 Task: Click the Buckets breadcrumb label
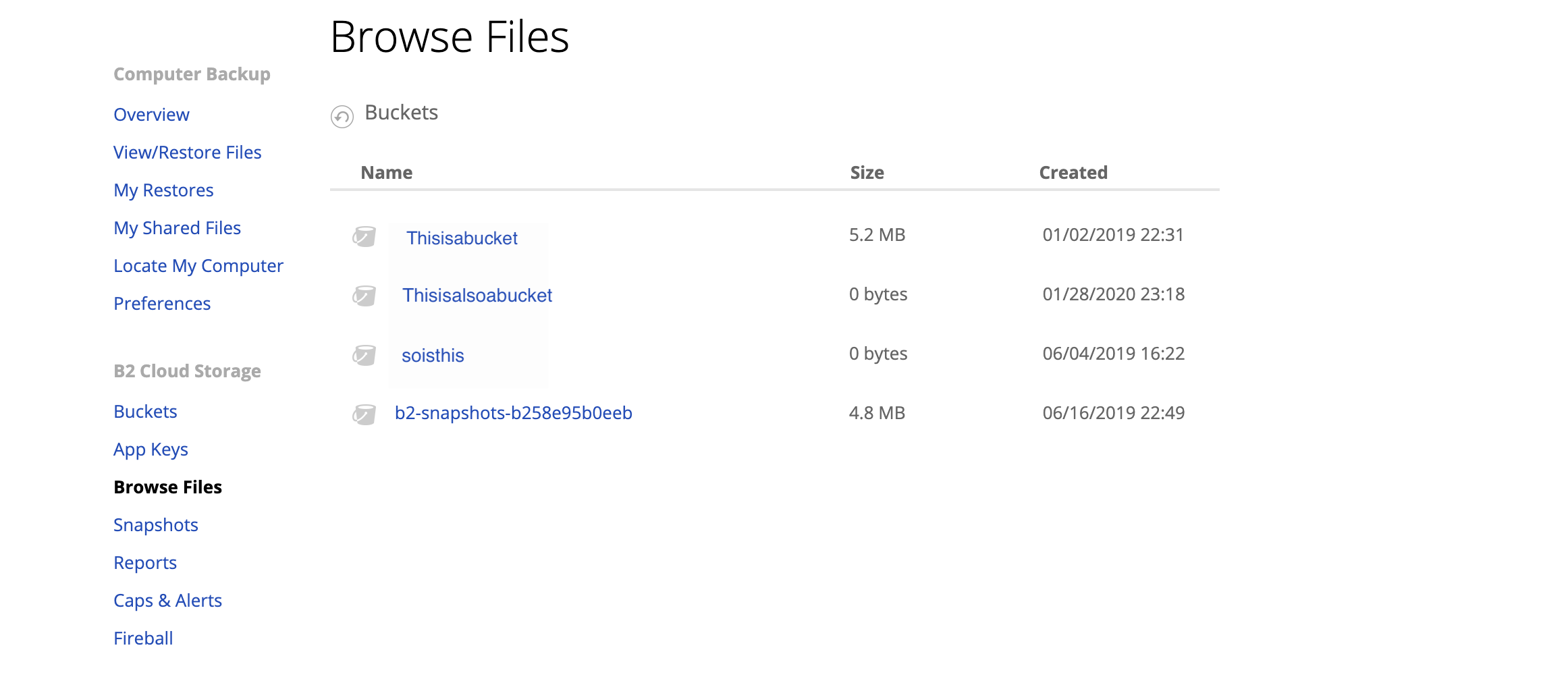click(x=401, y=113)
